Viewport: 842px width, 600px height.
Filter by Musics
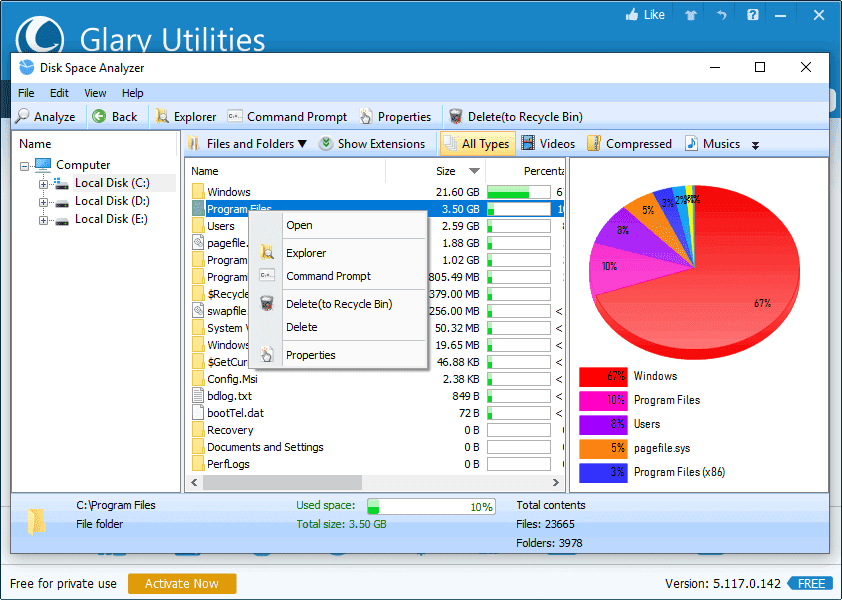[713, 144]
